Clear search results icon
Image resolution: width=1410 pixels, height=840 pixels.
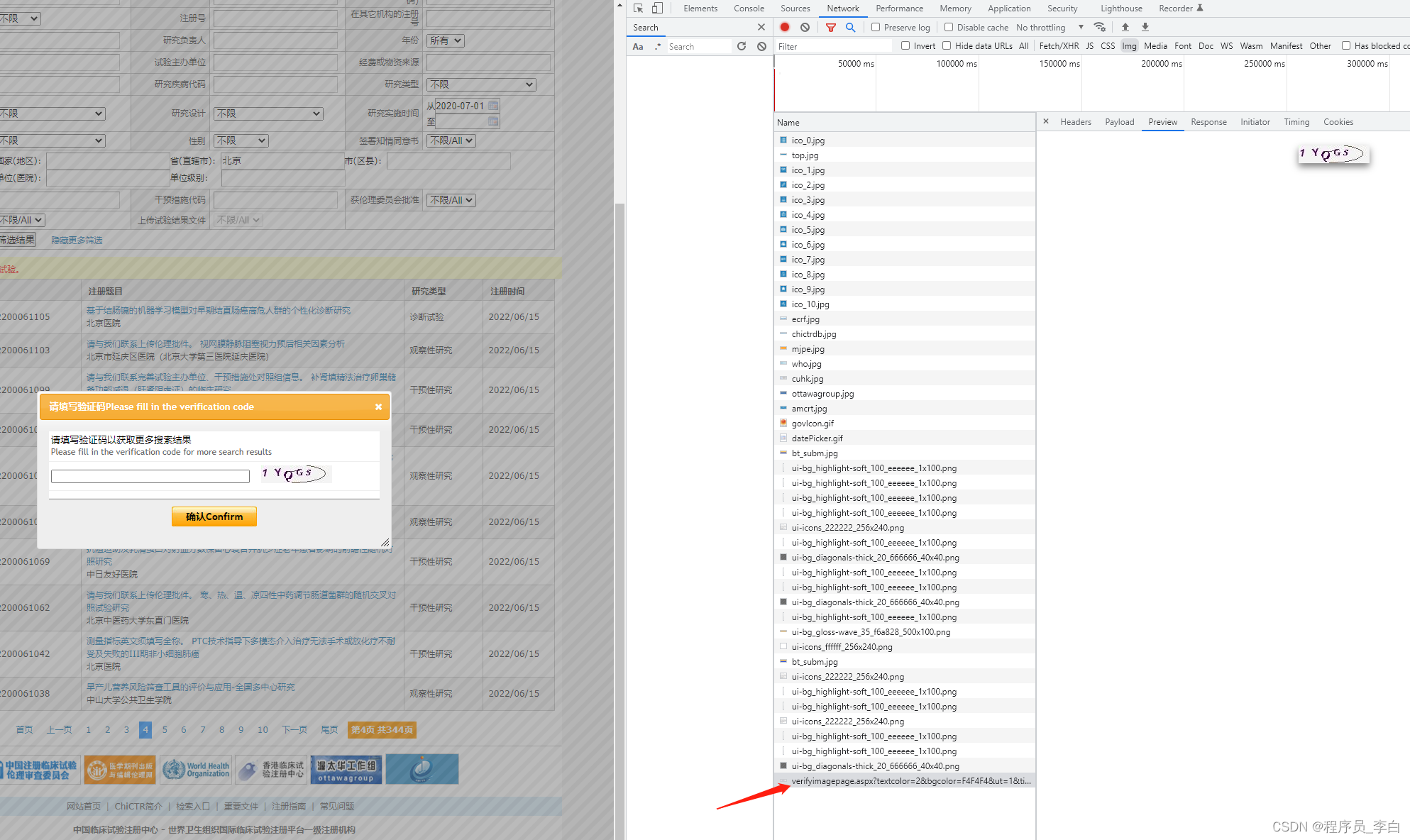pyautogui.click(x=761, y=46)
